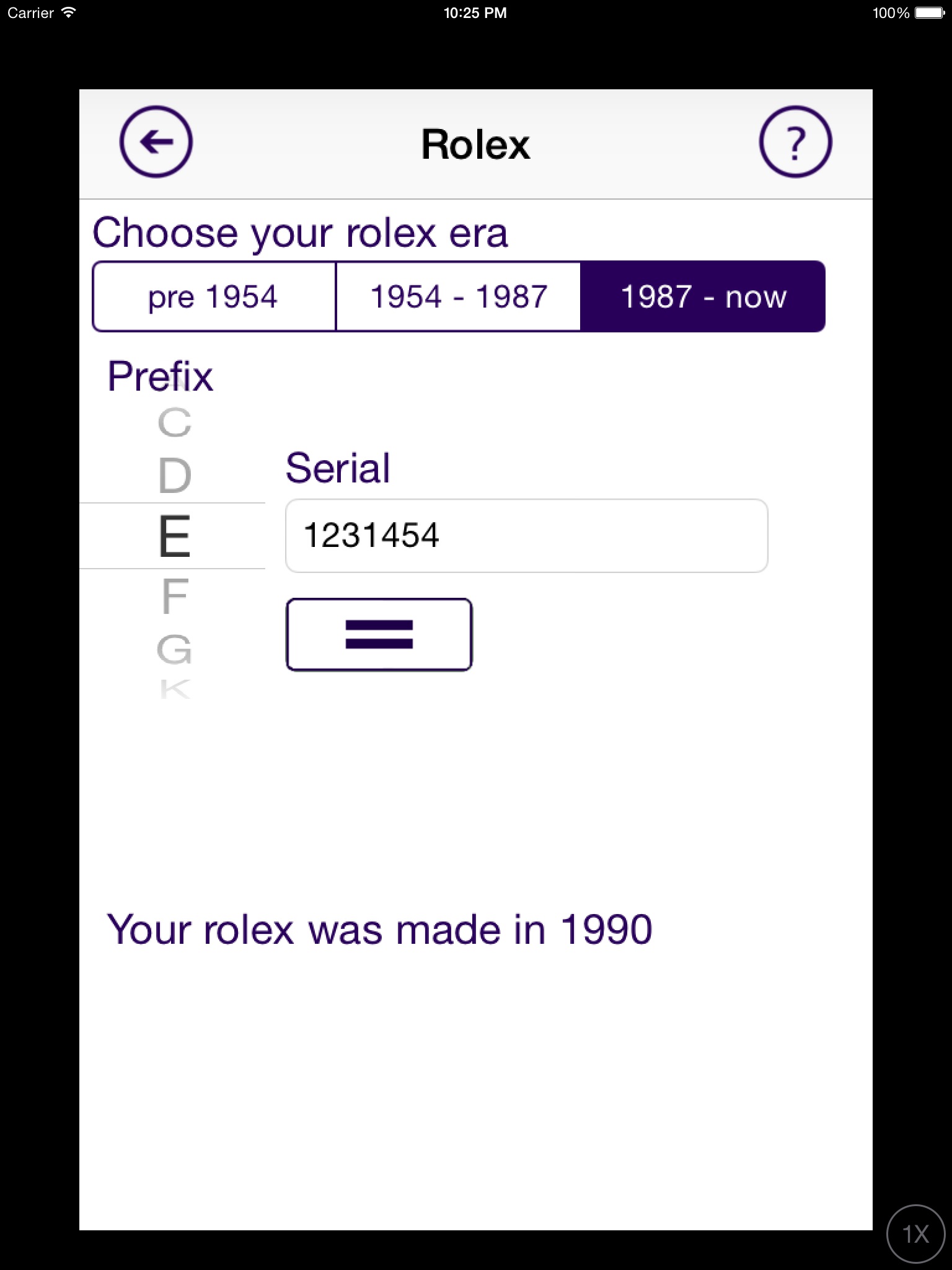Focus the Serial number input field

[x=526, y=536]
